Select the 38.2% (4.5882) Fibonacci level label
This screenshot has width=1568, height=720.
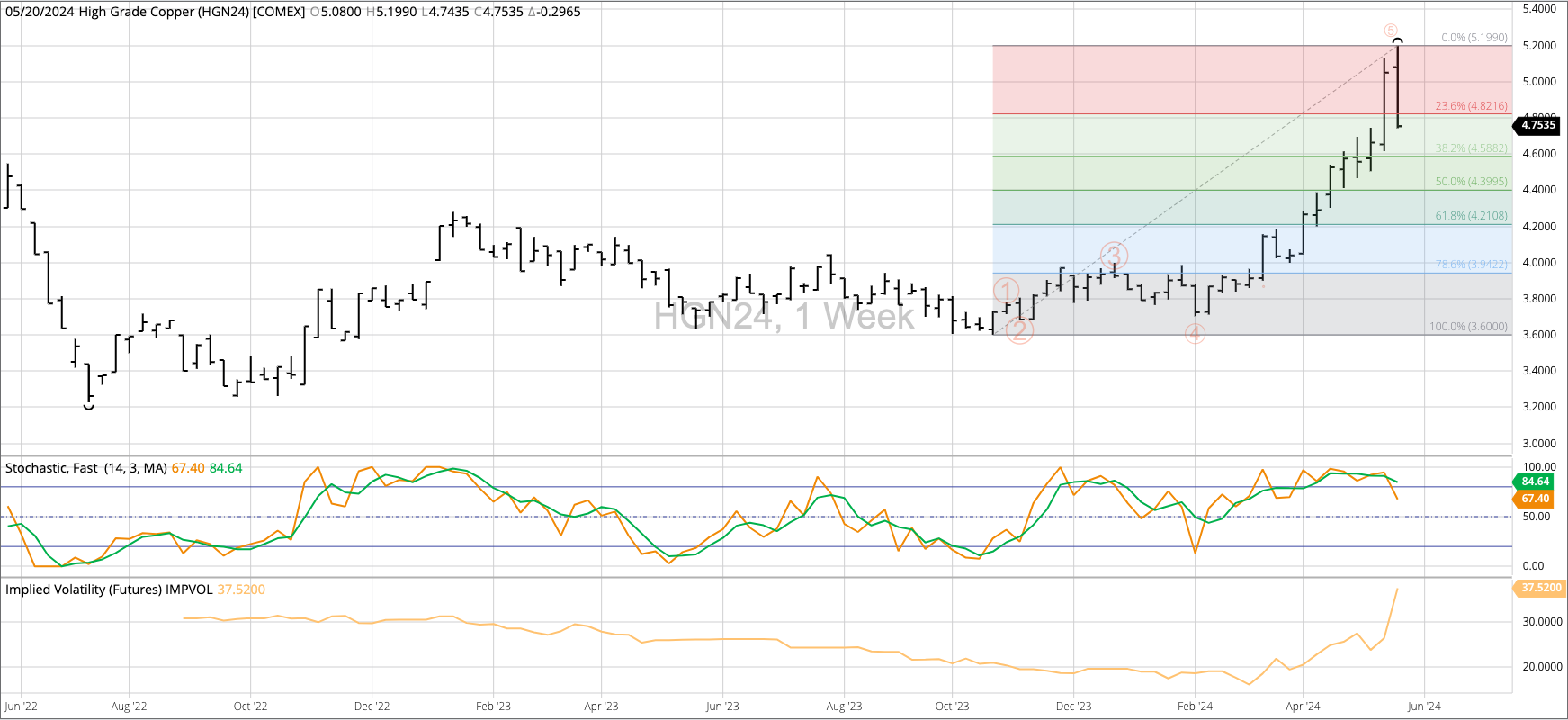(x=1471, y=148)
